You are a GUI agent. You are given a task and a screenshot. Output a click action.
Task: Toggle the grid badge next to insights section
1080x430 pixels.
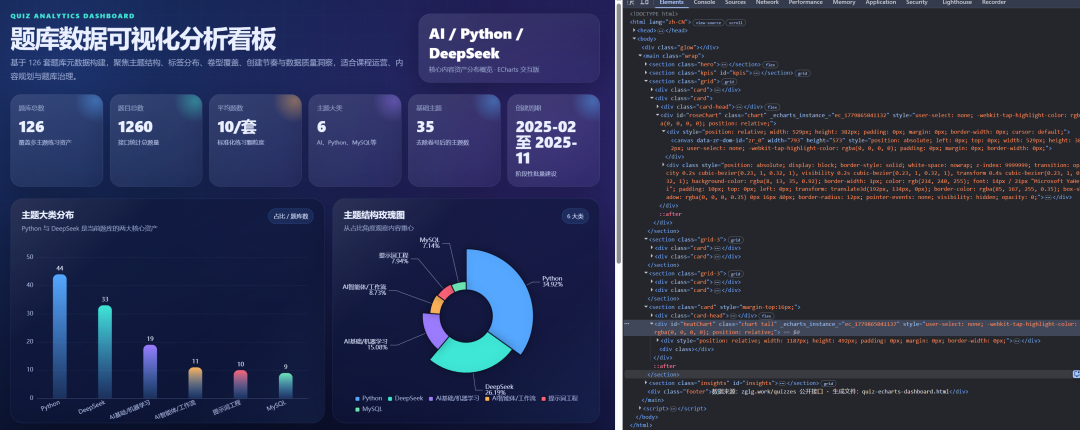click(827, 382)
